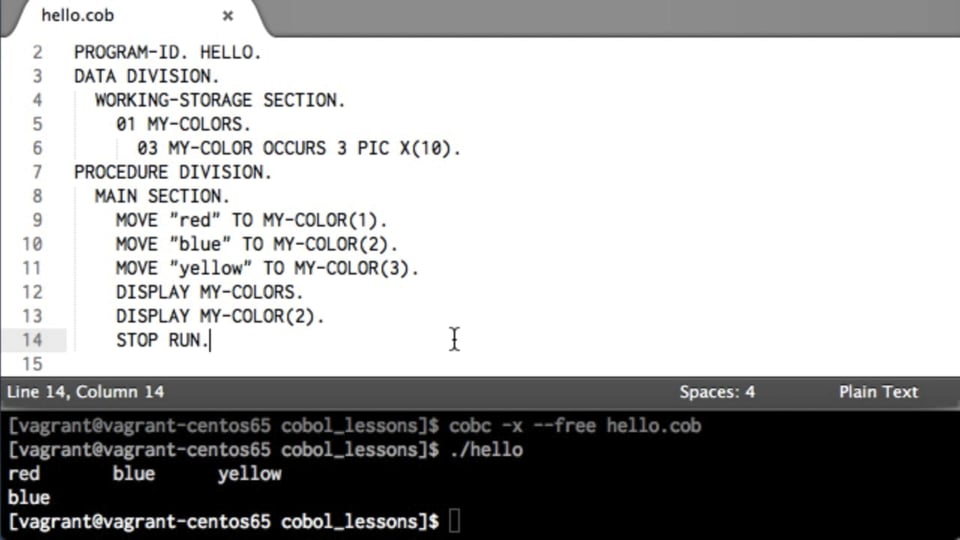Click the MOVE "yellow" statement
Screen dimensions: 960x540
click(x=267, y=268)
